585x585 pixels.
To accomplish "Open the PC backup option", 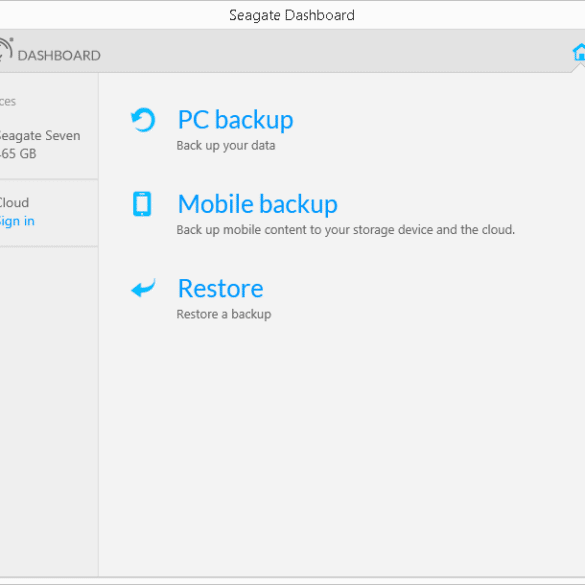I will point(235,120).
